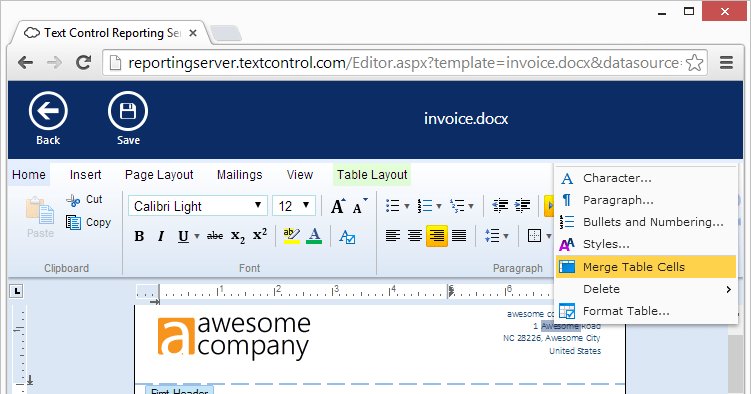Image resolution: width=751 pixels, height=394 pixels.
Task: Bookmark page with star icon
Action: [x=694, y=63]
